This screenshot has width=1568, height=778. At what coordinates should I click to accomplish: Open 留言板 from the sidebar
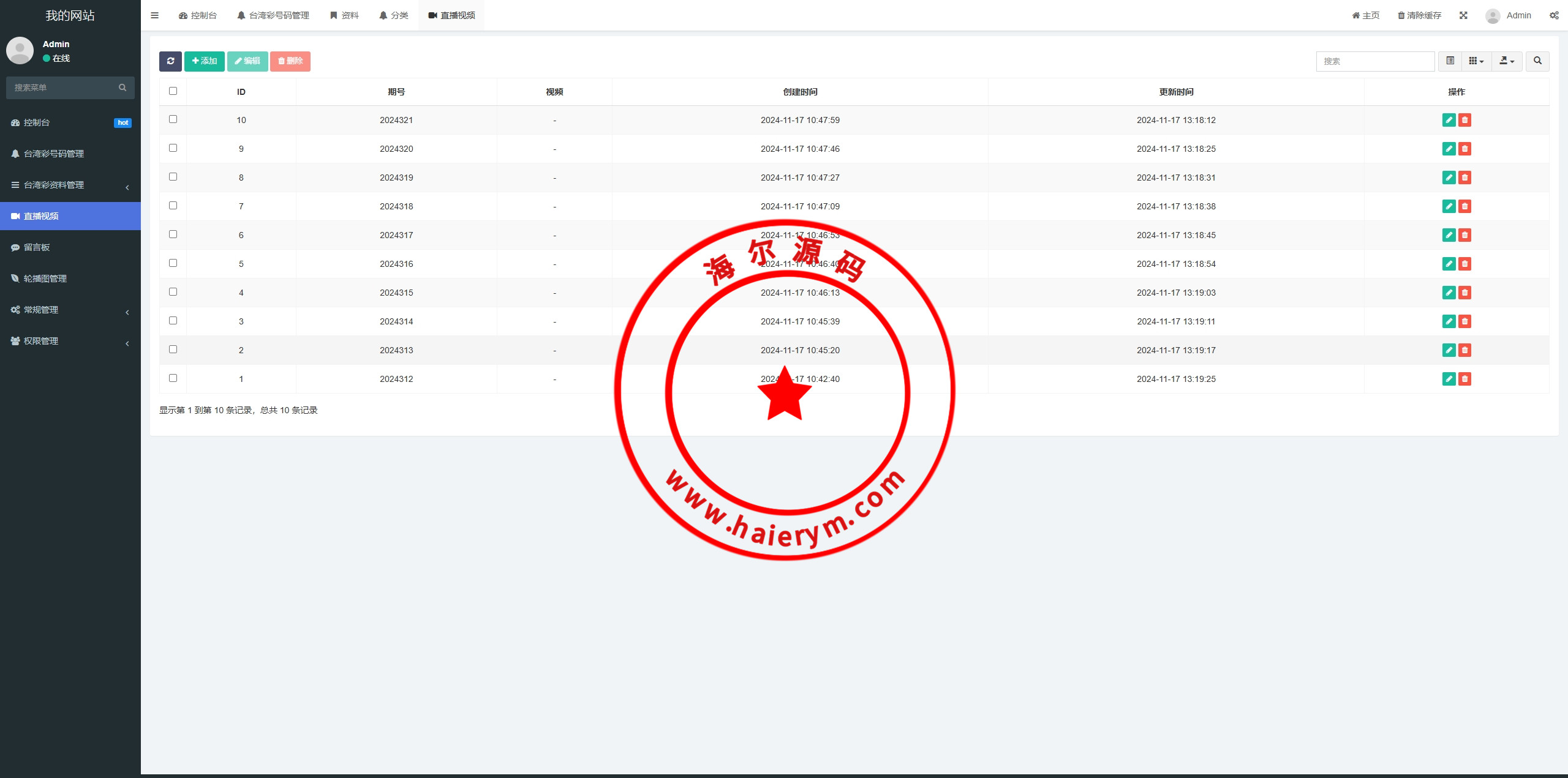tap(70, 247)
